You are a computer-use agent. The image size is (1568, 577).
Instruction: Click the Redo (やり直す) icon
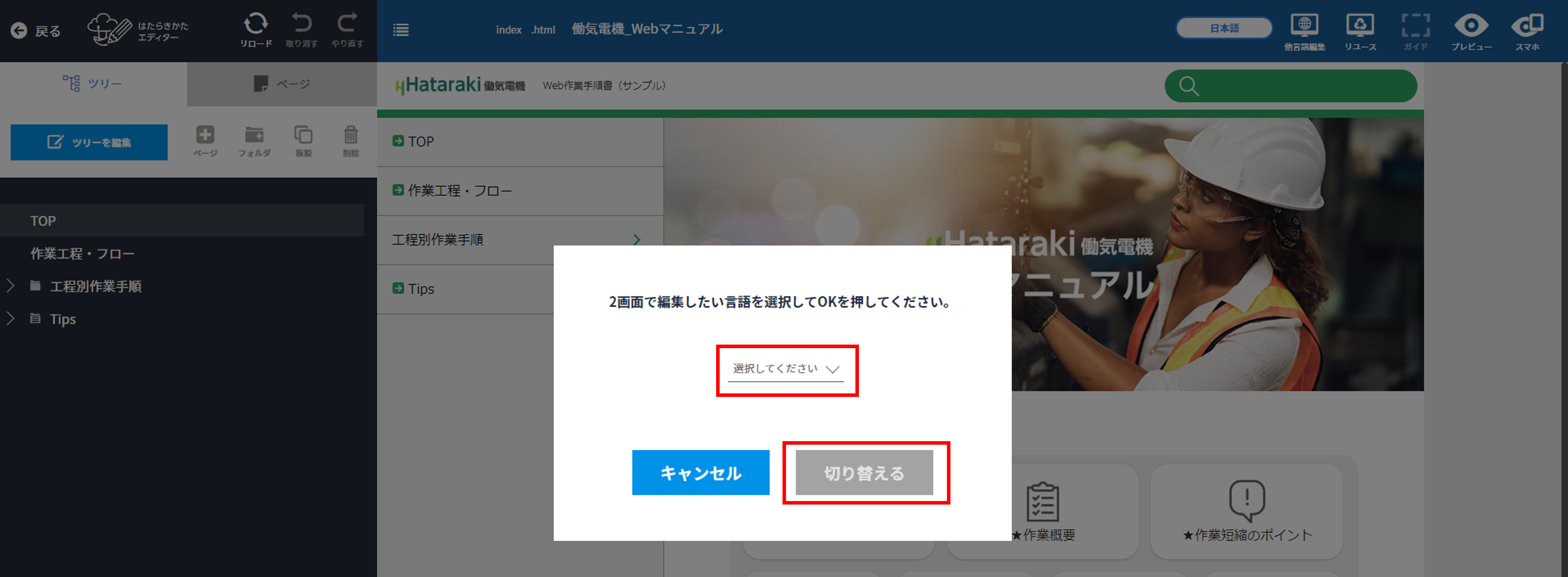pos(347,24)
